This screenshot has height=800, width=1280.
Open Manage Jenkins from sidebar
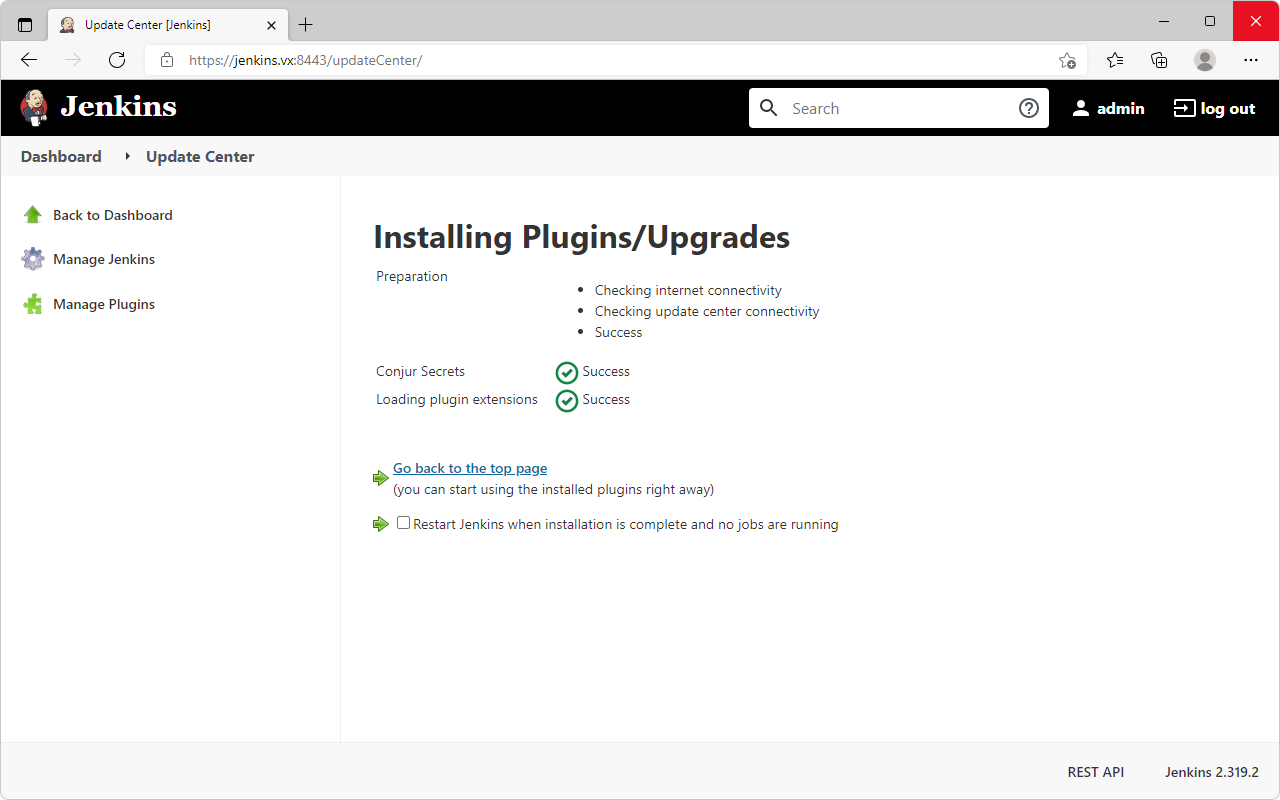pos(104,259)
